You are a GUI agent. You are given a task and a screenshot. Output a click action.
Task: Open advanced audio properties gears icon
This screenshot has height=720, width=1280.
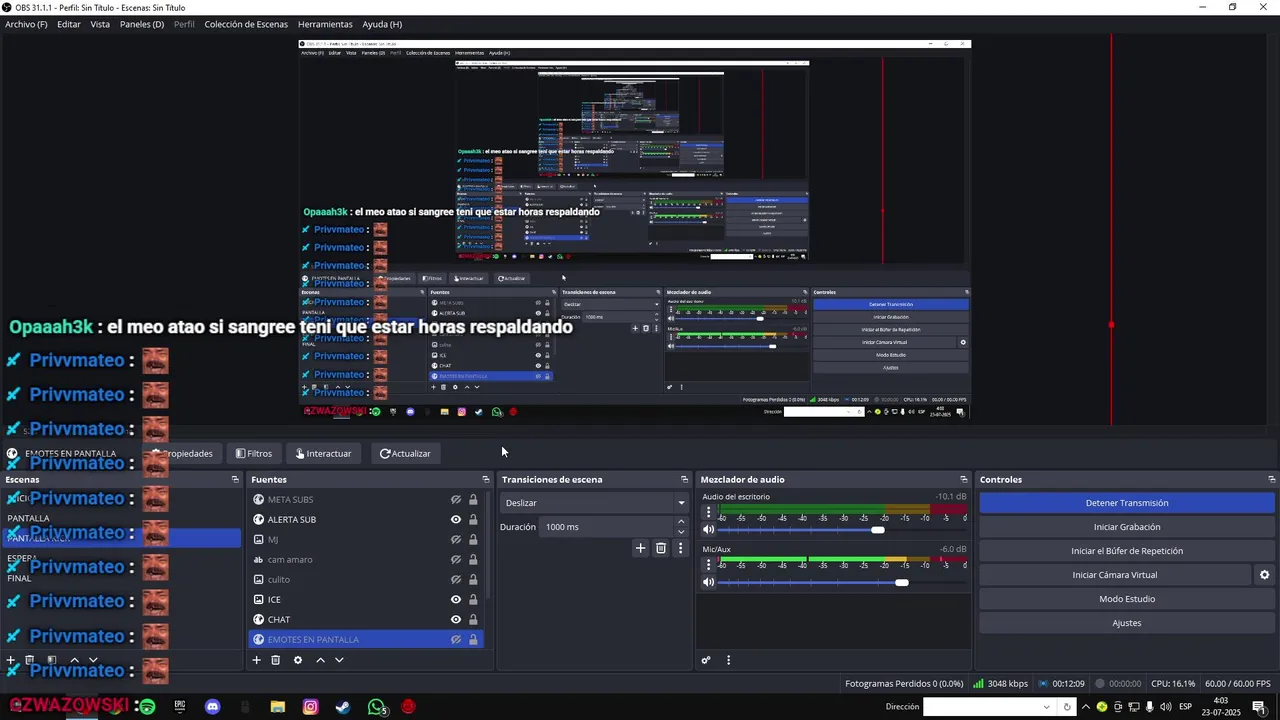[x=706, y=660]
